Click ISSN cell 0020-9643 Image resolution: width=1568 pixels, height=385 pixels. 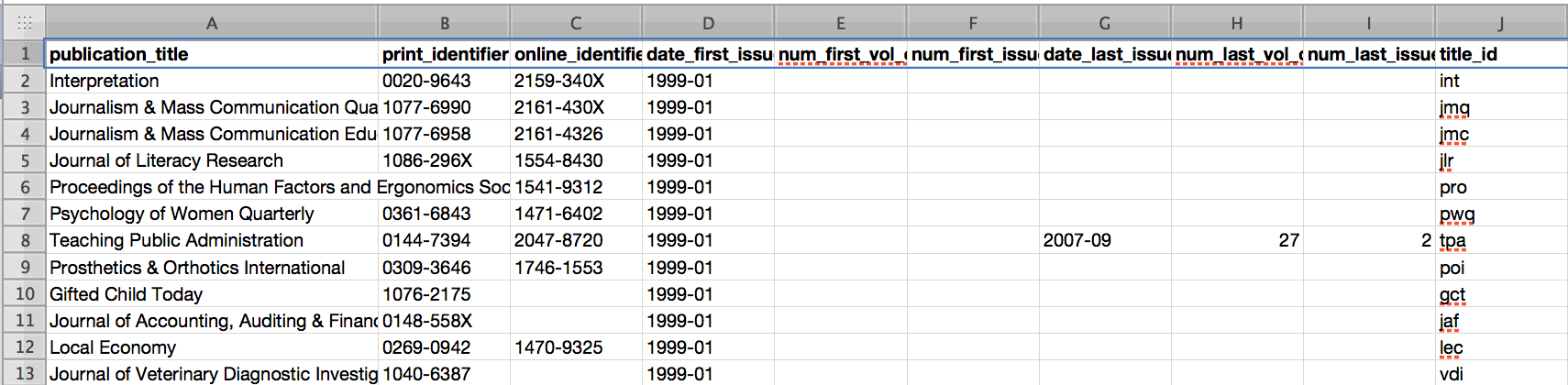click(444, 81)
